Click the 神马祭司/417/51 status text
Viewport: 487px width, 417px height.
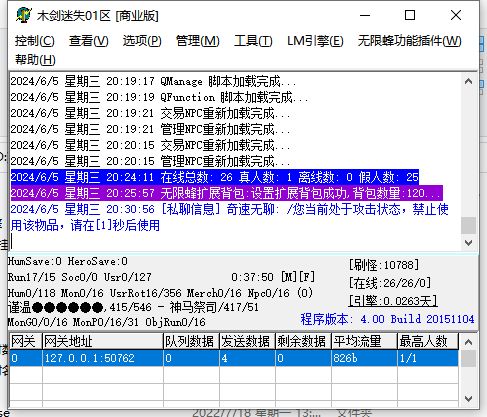point(214,307)
